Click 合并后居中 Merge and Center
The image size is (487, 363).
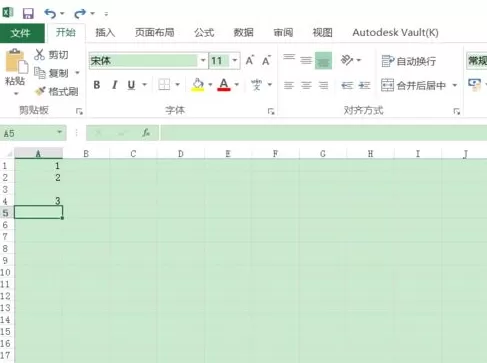coord(414,85)
